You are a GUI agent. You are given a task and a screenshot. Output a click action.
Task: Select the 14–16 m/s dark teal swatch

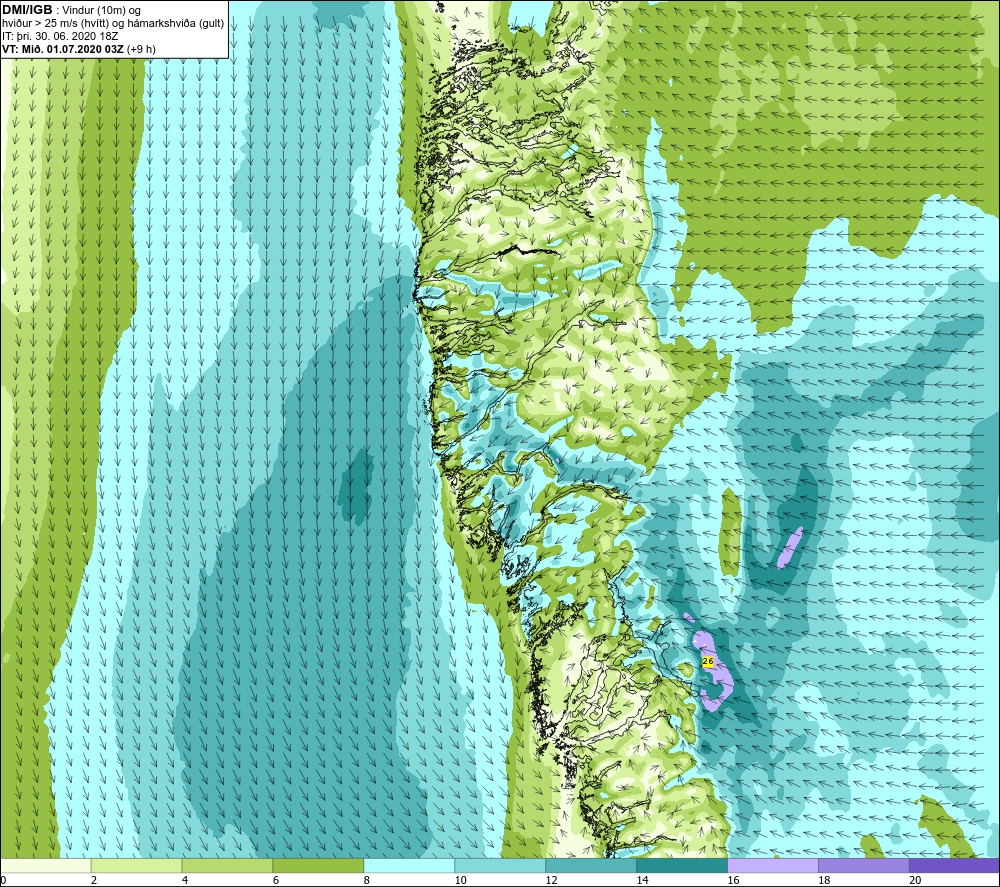pyautogui.click(x=682, y=865)
